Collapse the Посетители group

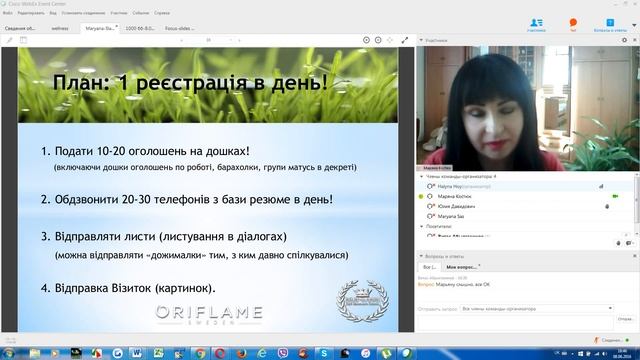point(422,227)
